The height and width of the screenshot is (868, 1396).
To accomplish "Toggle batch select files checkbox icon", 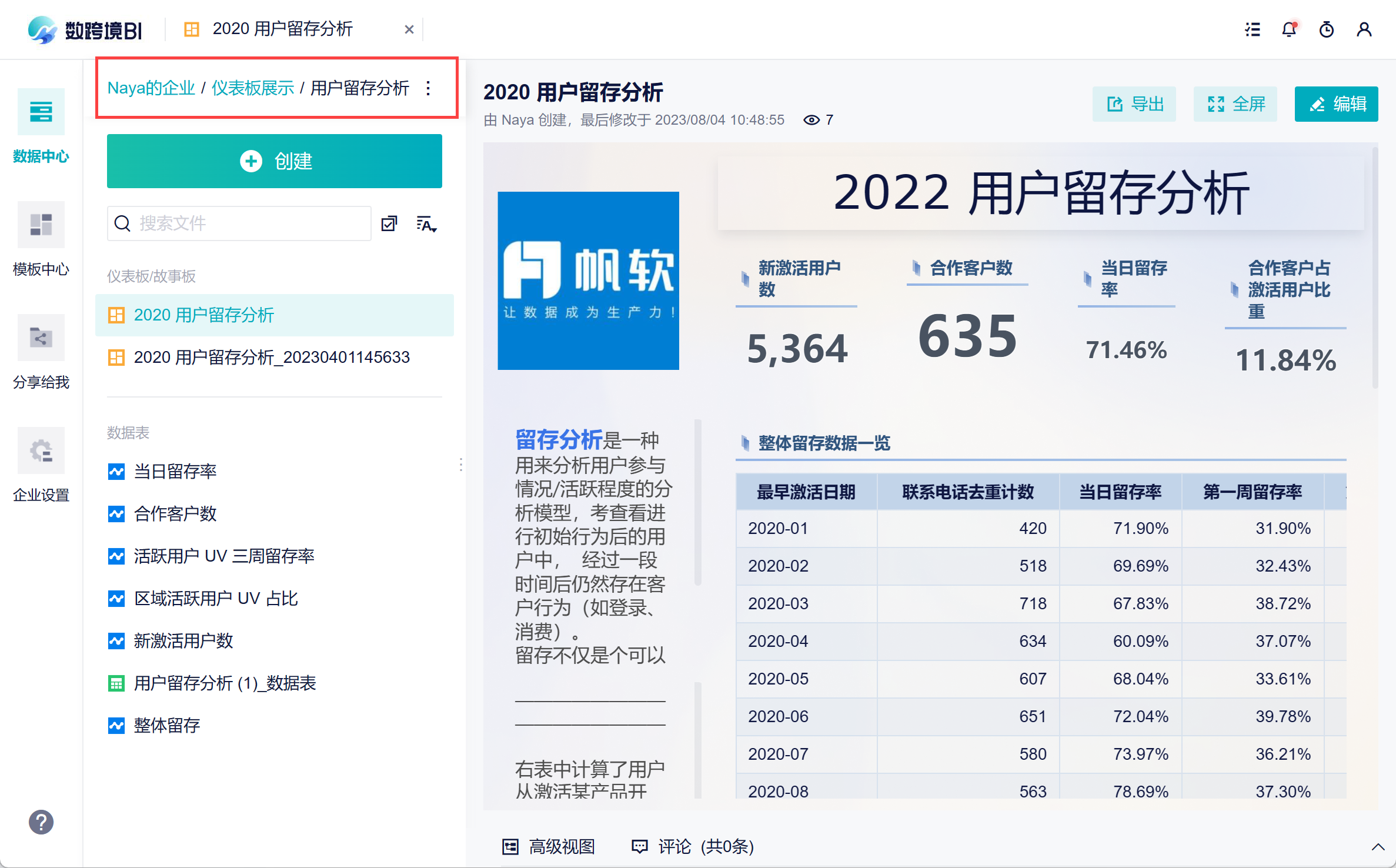I will [x=389, y=223].
